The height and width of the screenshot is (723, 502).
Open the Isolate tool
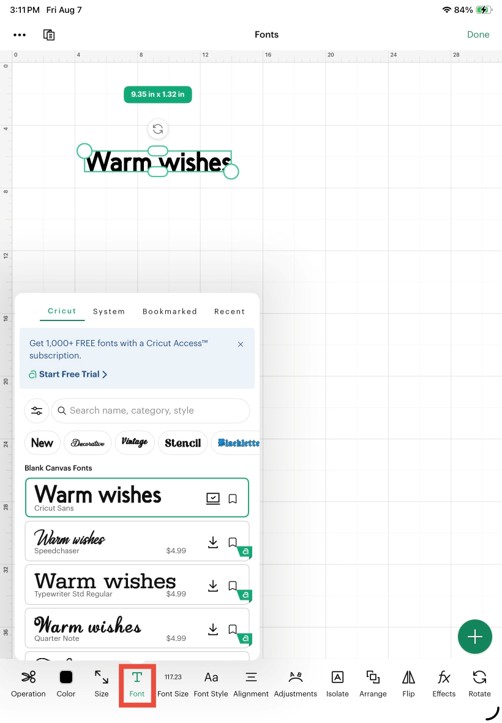337,683
